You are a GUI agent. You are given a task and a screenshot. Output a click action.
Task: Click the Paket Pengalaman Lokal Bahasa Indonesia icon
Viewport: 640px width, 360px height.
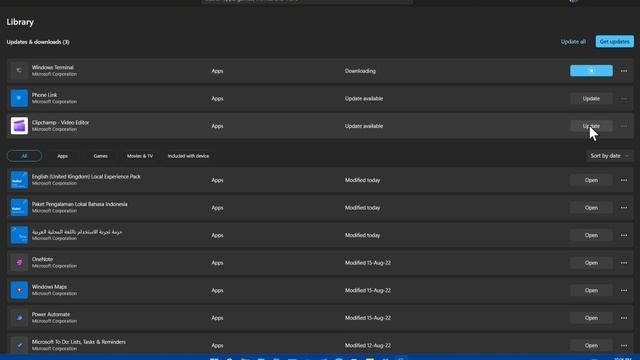(19, 207)
